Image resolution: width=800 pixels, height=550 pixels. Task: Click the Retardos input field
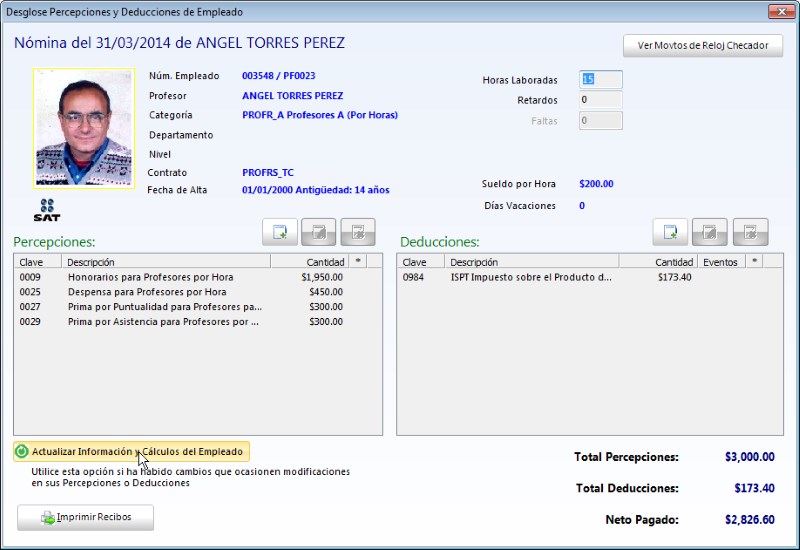click(601, 99)
